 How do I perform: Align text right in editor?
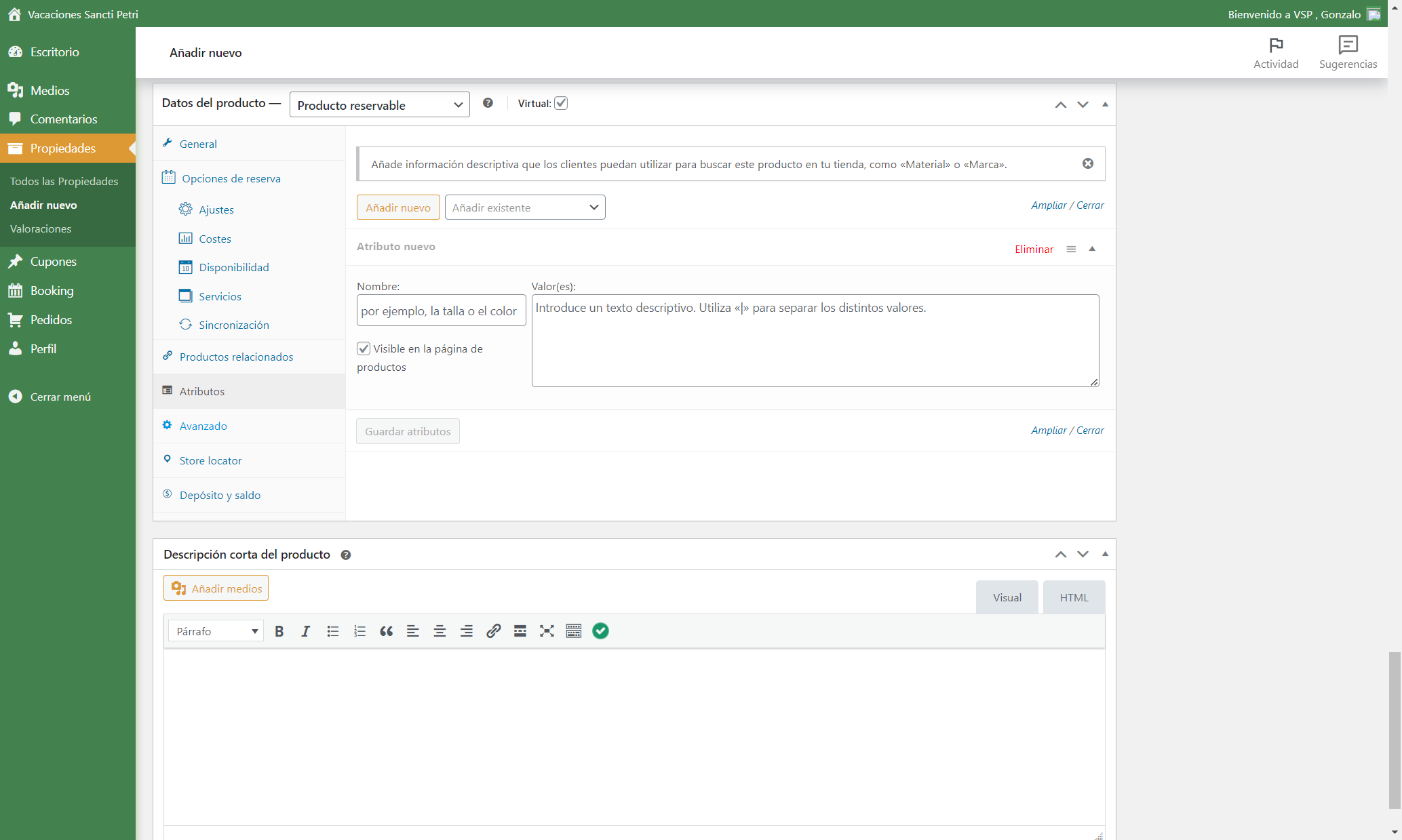coord(467,631)
